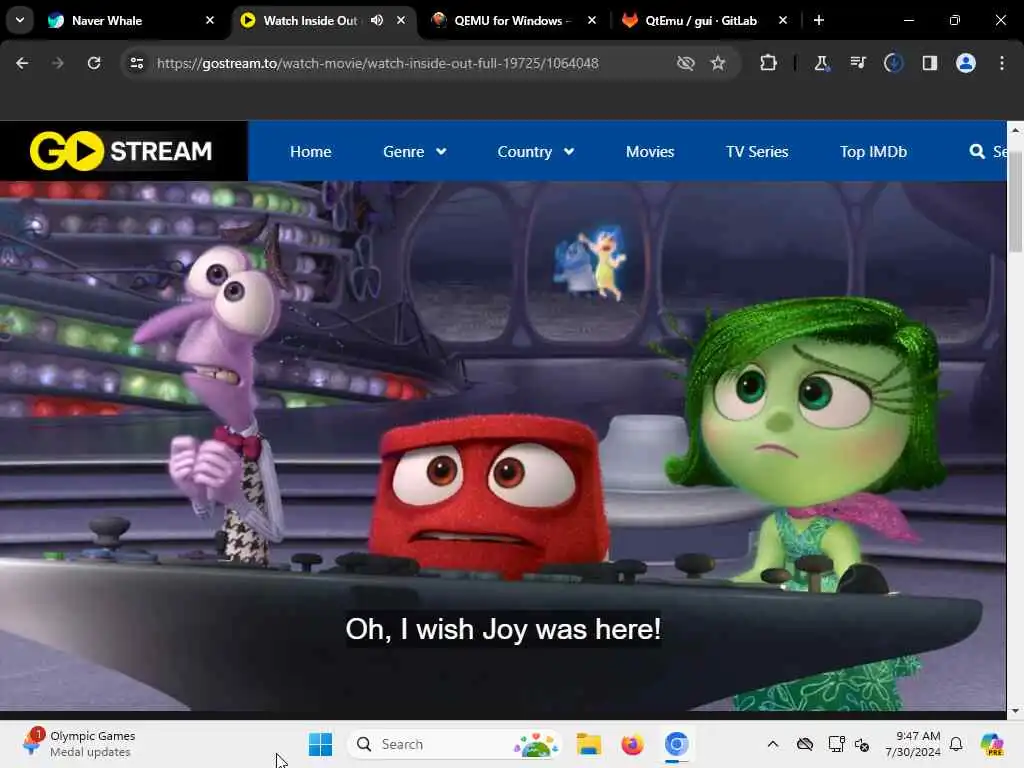Click the Inside Out video player
The height and width of the screenshot is (768, 1024).
[x=503, y=446]
